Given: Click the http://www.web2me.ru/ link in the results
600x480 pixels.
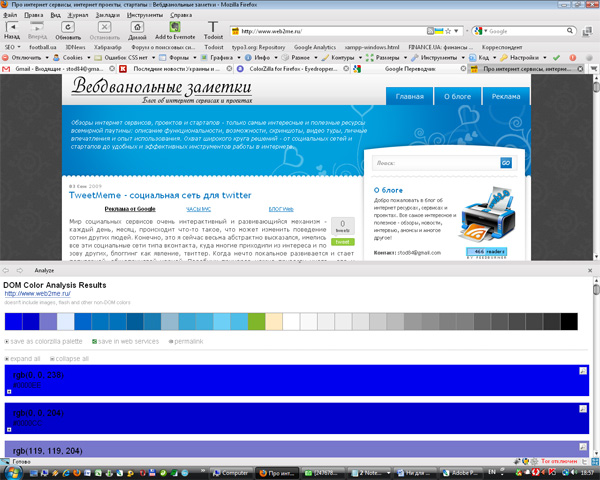Looking at the screenshot, I should point(38,294).
